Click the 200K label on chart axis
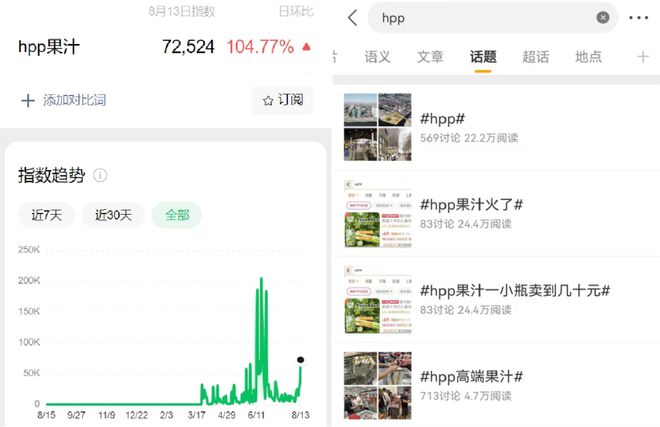This screenshot has height=427, width=660. (x=29, y=280)
